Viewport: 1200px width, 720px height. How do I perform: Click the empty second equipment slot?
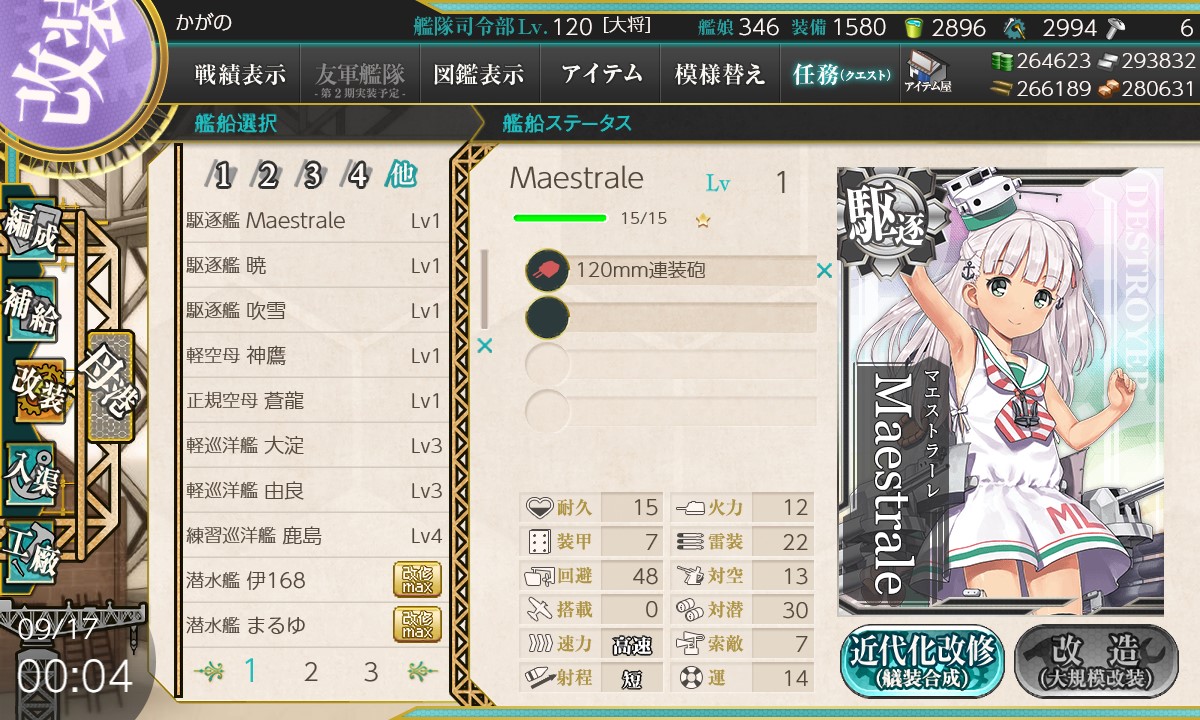670,316
